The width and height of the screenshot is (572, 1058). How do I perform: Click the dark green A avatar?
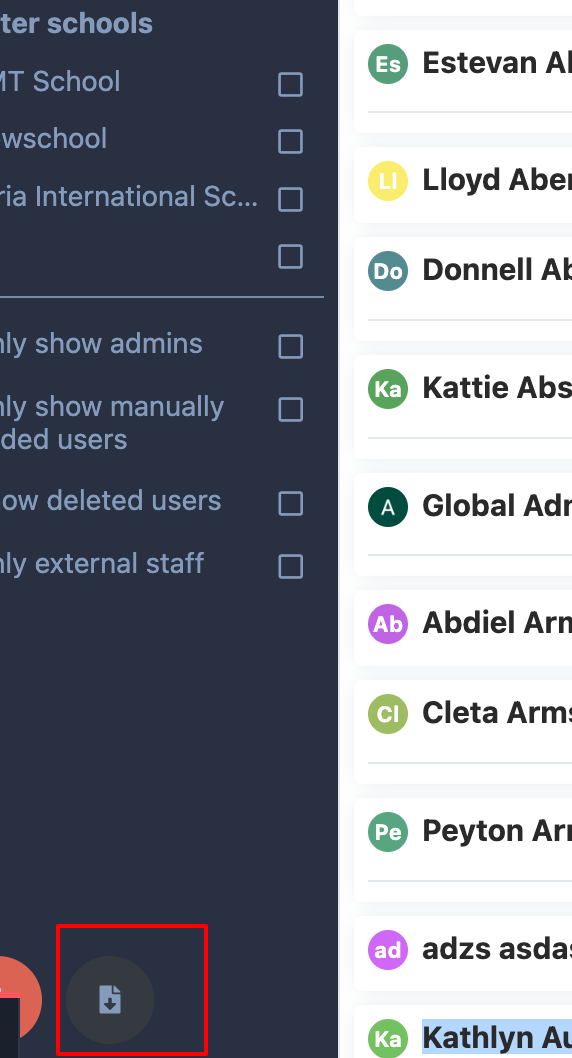coord(388,507)
